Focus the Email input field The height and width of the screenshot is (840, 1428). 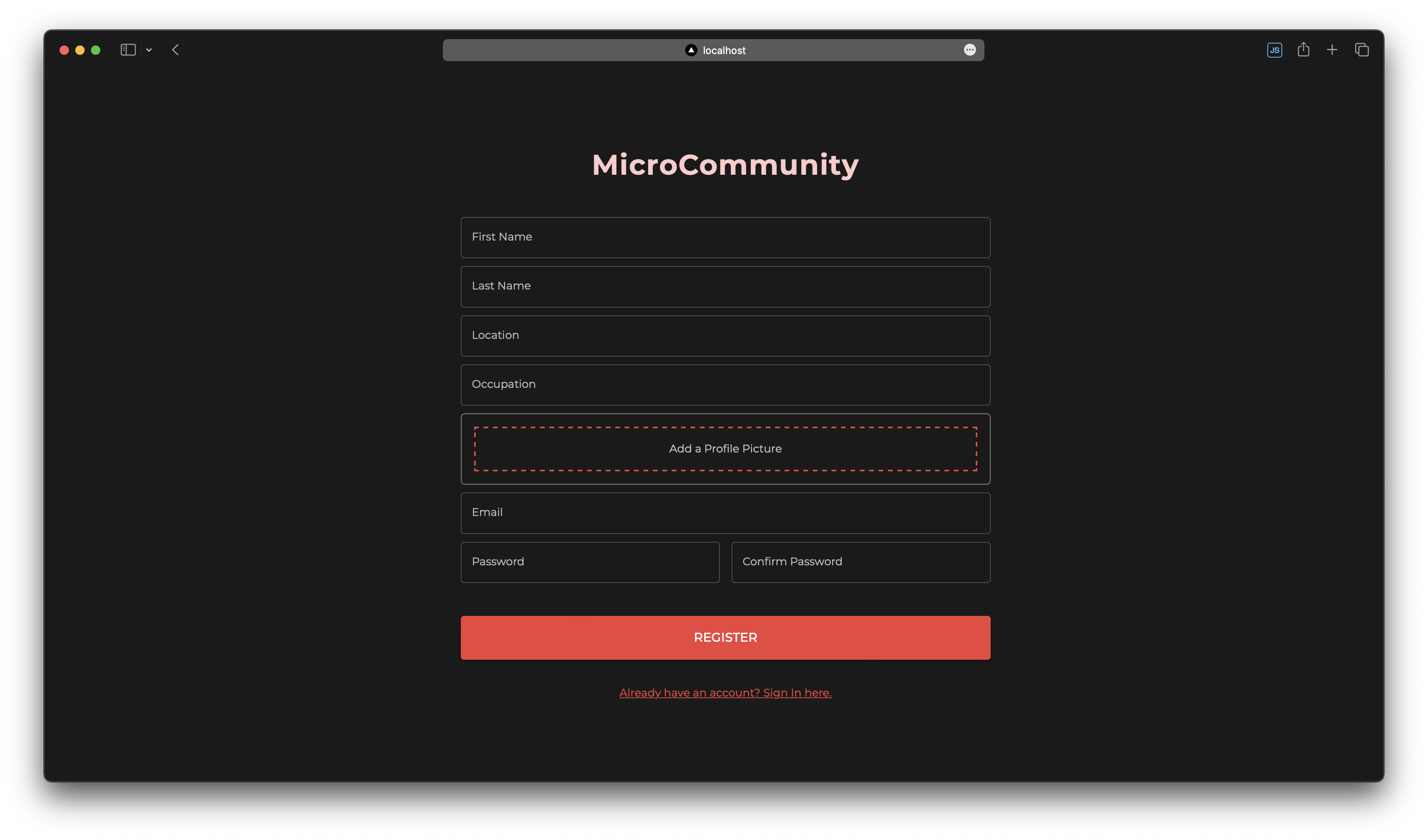point(725,512)
